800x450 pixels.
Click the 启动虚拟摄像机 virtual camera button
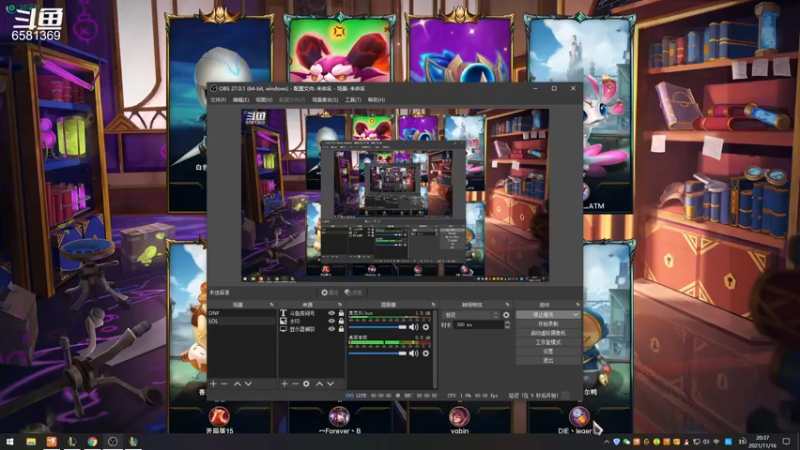click(x=548, y=333)
